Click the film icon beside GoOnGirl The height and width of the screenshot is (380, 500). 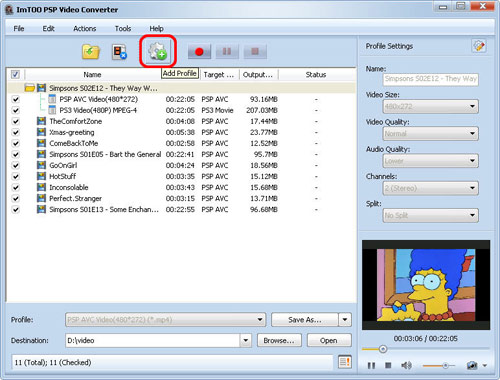point(41,165)
